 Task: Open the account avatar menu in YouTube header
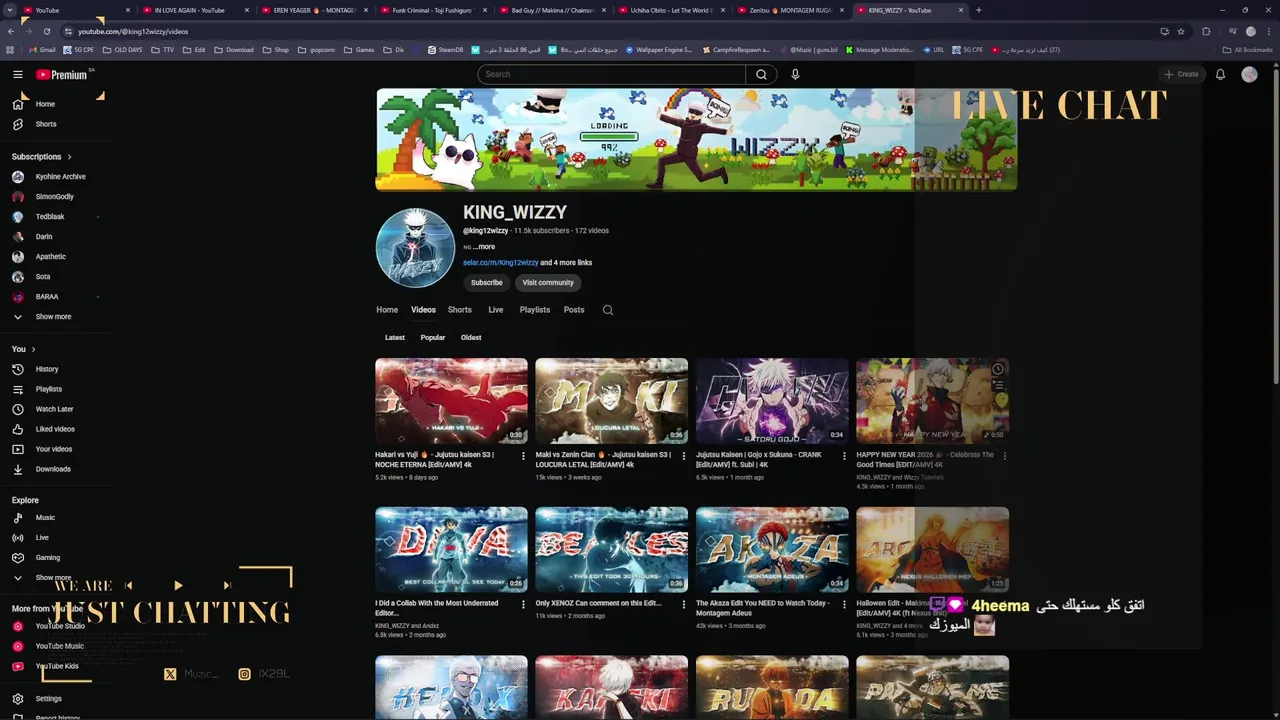click(1249, 74)
